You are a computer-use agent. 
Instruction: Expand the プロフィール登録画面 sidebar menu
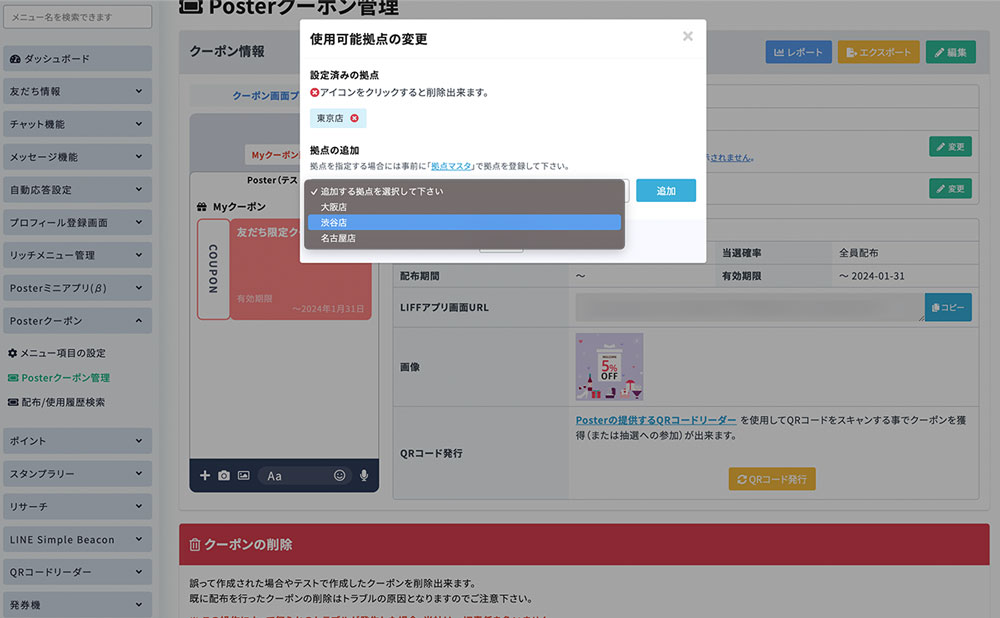click(x=77, y=223)
